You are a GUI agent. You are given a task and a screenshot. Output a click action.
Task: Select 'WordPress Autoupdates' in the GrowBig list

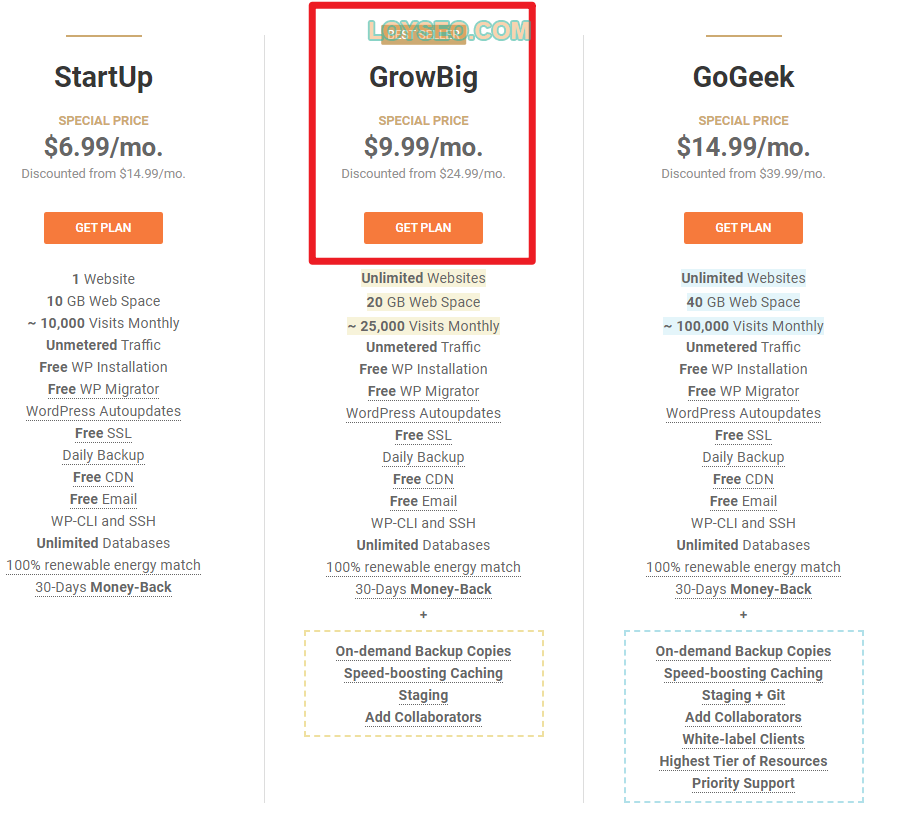coord(423,413)
